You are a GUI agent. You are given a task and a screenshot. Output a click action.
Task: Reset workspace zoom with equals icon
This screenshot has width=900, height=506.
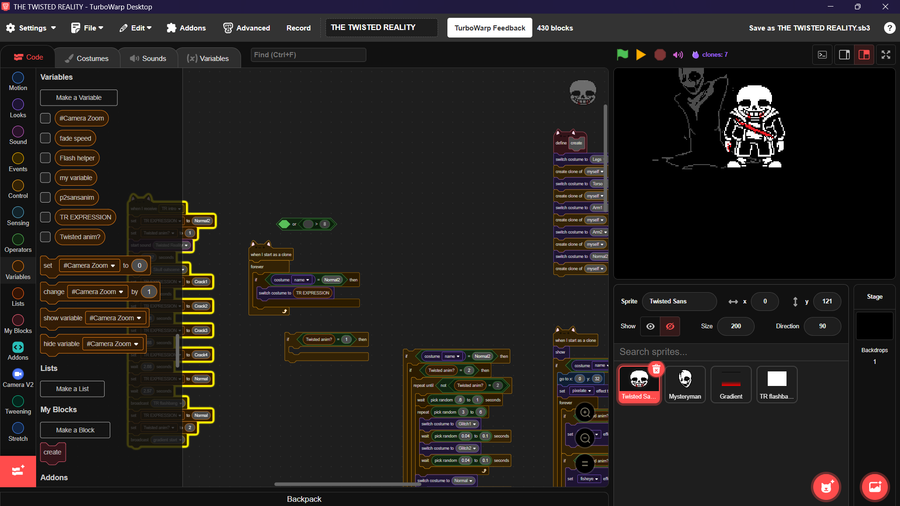coord(585,464)
